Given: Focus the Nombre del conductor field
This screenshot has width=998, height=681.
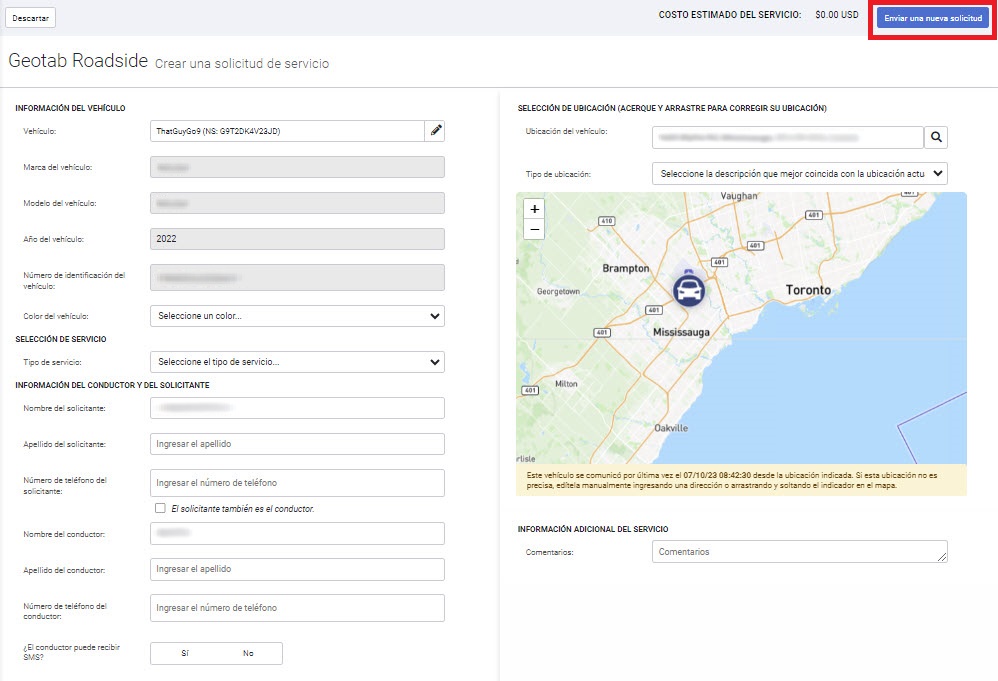Looking at the screenshot, I should pyautogui.click(x=297, y=533).
